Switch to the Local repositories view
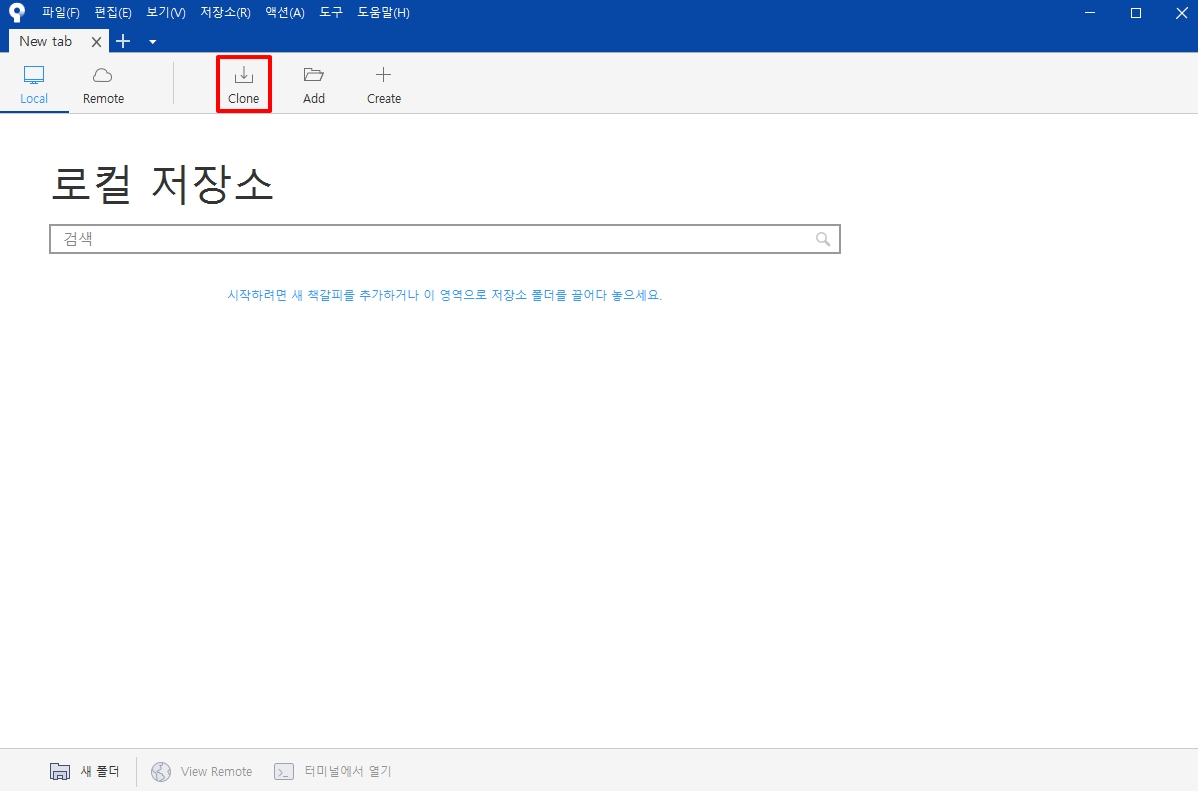The width and height of the screenshot is (1198, 791). click(34, 84)
